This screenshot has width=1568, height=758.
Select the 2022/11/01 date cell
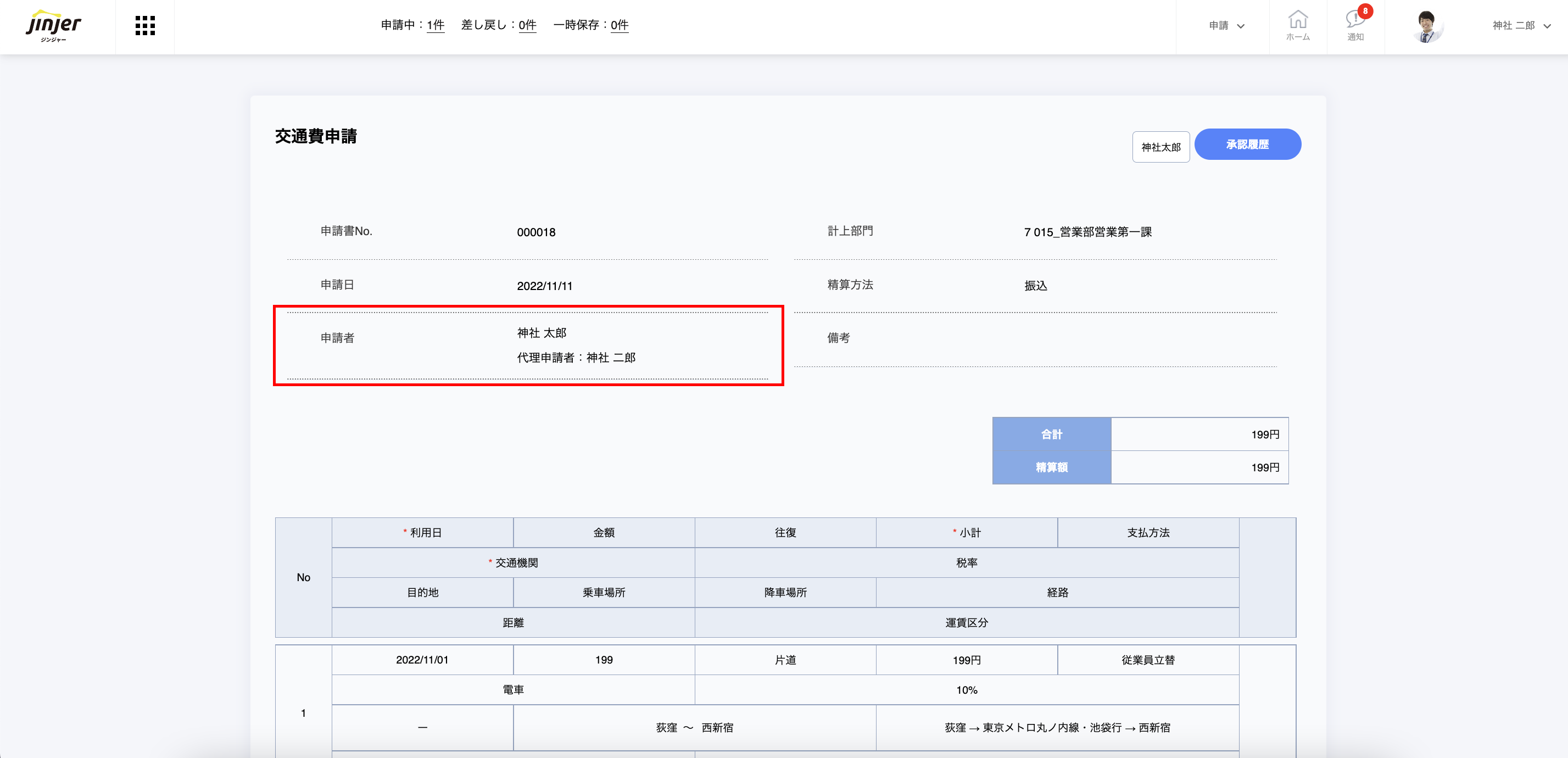pos(422,659)
